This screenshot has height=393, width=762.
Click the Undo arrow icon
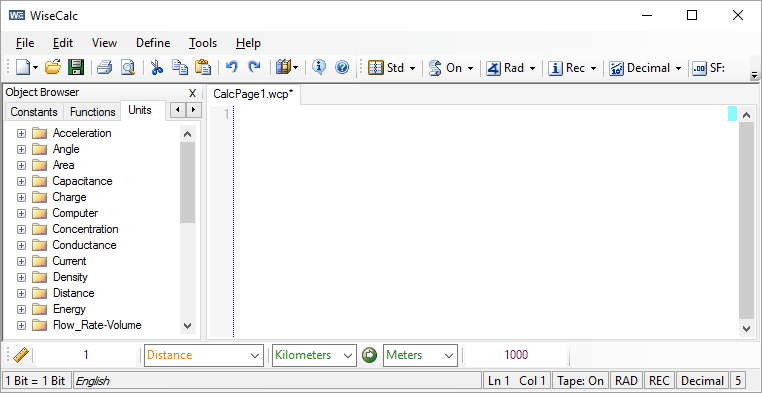click(231, 68)
